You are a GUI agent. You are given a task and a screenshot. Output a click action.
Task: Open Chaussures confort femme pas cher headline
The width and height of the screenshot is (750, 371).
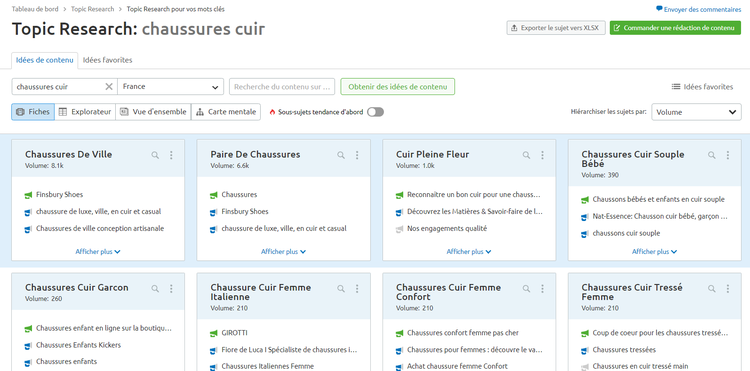click(463, 333)
